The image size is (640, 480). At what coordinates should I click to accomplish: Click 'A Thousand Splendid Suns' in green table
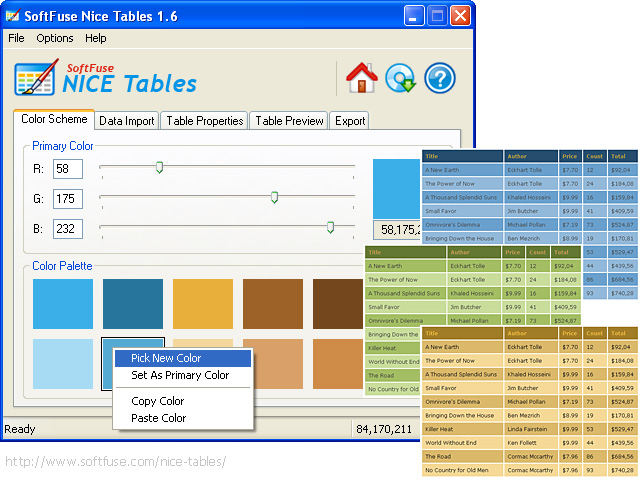(404, 293)
